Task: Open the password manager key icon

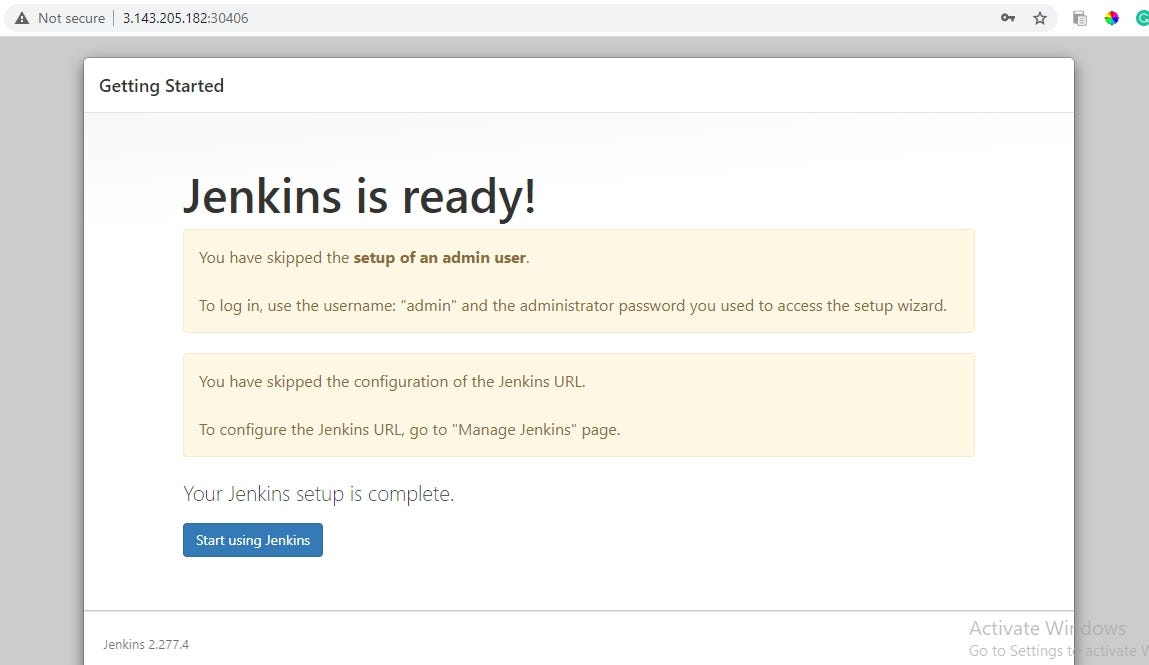Action: click(1008, 17)
